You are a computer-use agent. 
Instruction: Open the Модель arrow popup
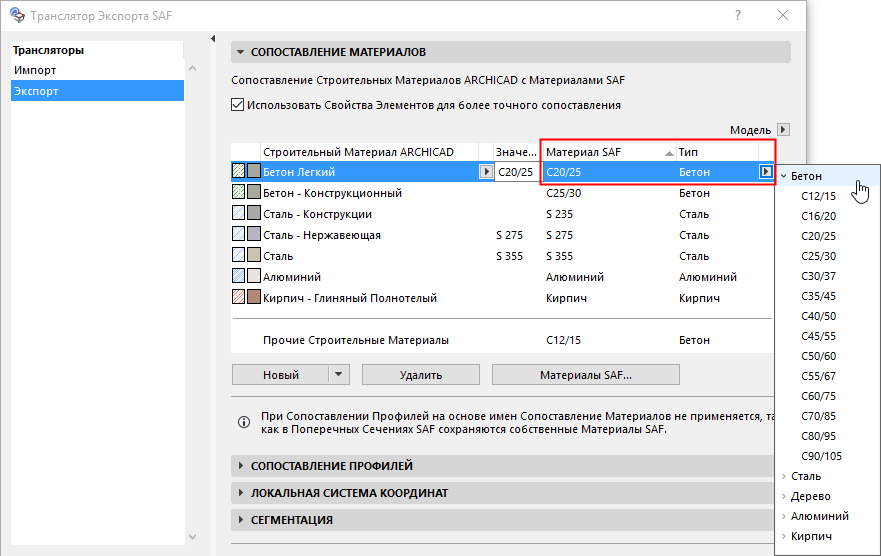click(x=783, y=130)
